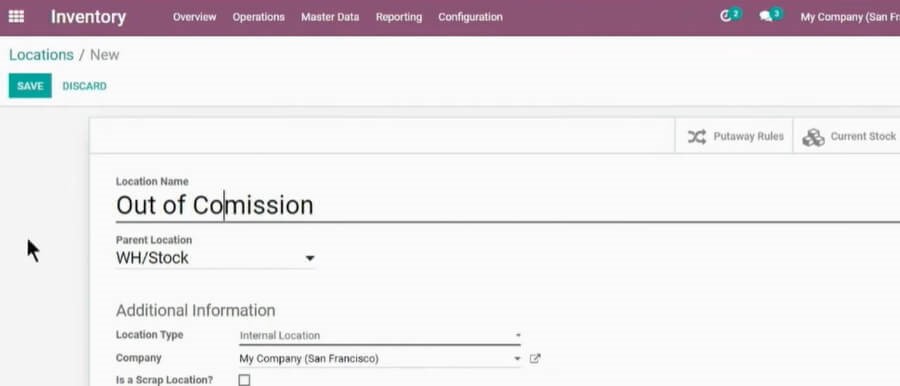The width and height of the screenshot is (900, 386).
Task: Open the Overview menu
Action: coord(195,17)
